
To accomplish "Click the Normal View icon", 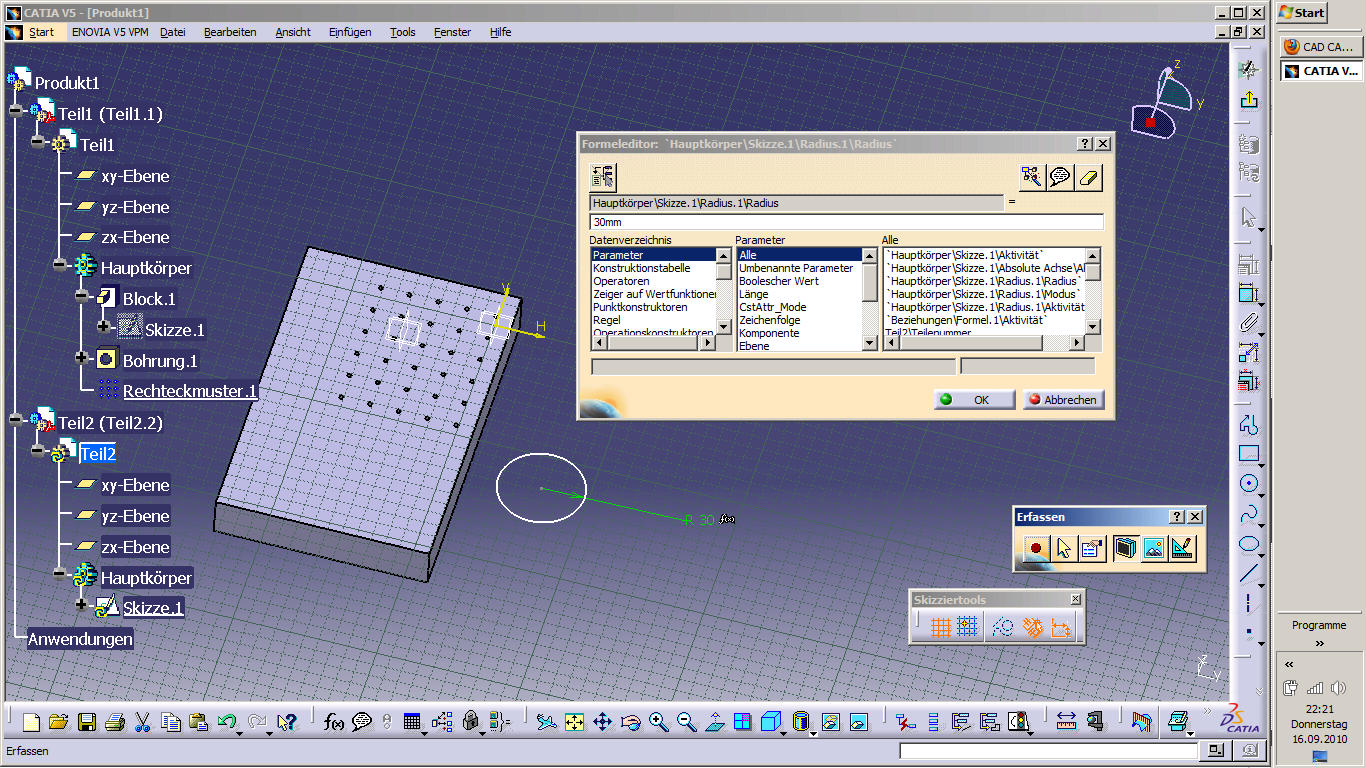I will (714, 721).
